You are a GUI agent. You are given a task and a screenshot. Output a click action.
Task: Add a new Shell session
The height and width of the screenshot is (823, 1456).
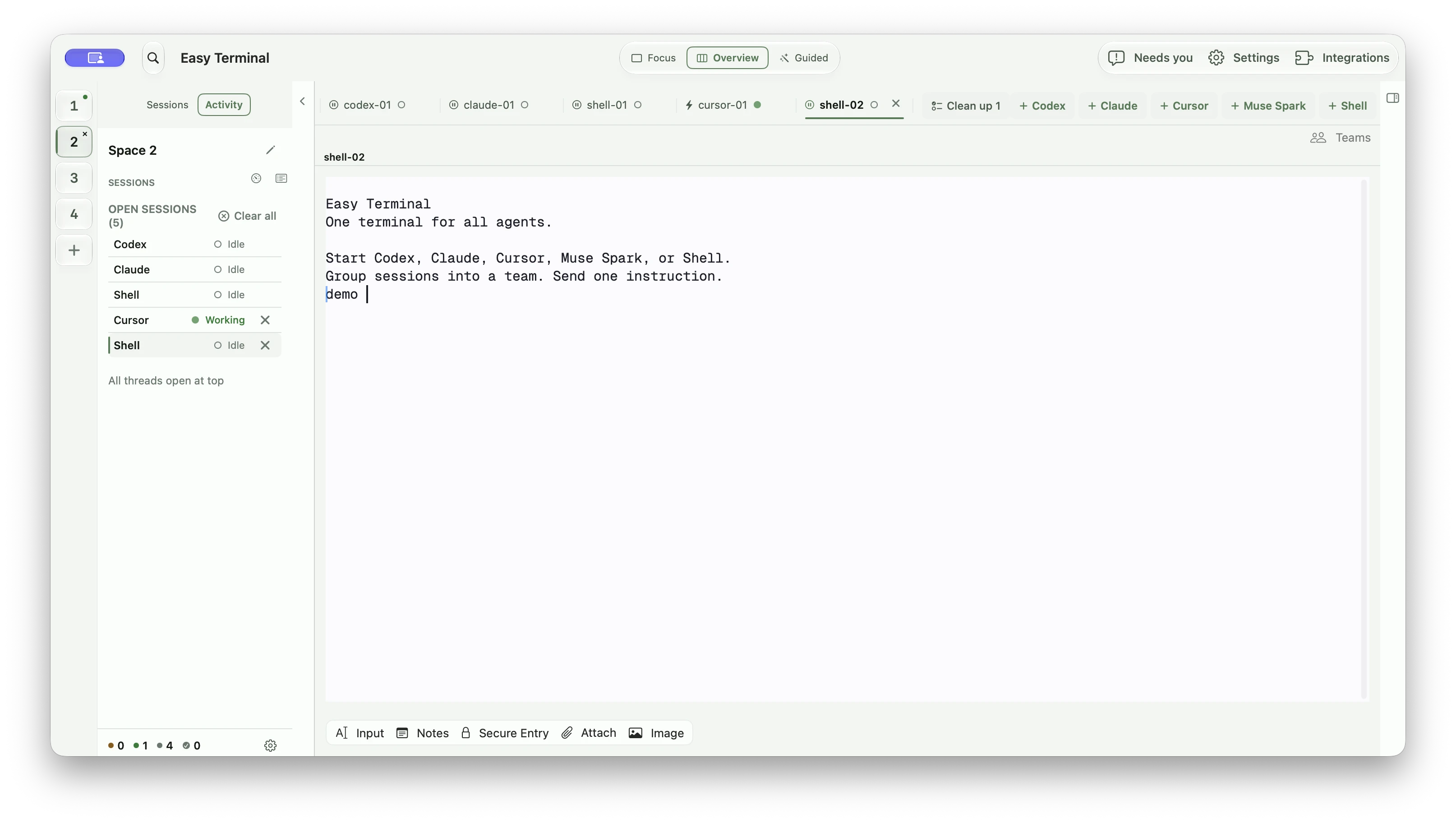(x=1347, y=106)
